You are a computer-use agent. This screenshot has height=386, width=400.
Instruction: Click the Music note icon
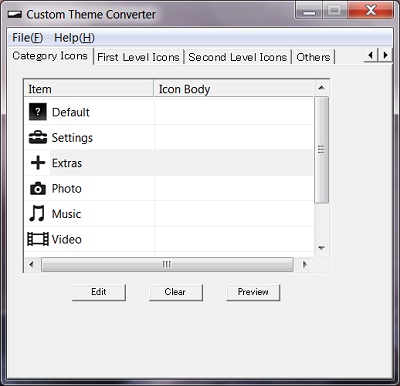tap(37, 213)
